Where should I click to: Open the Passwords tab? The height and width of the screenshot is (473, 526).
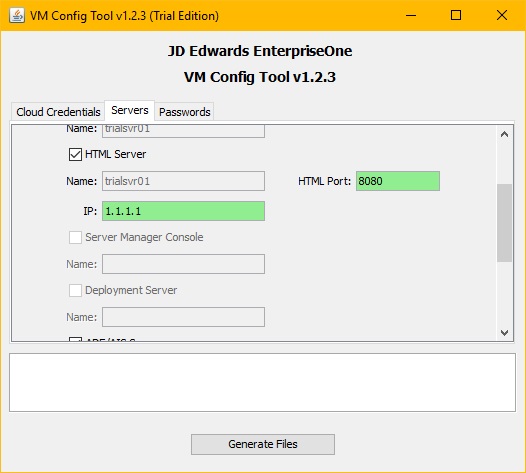[x=185, y=112]
